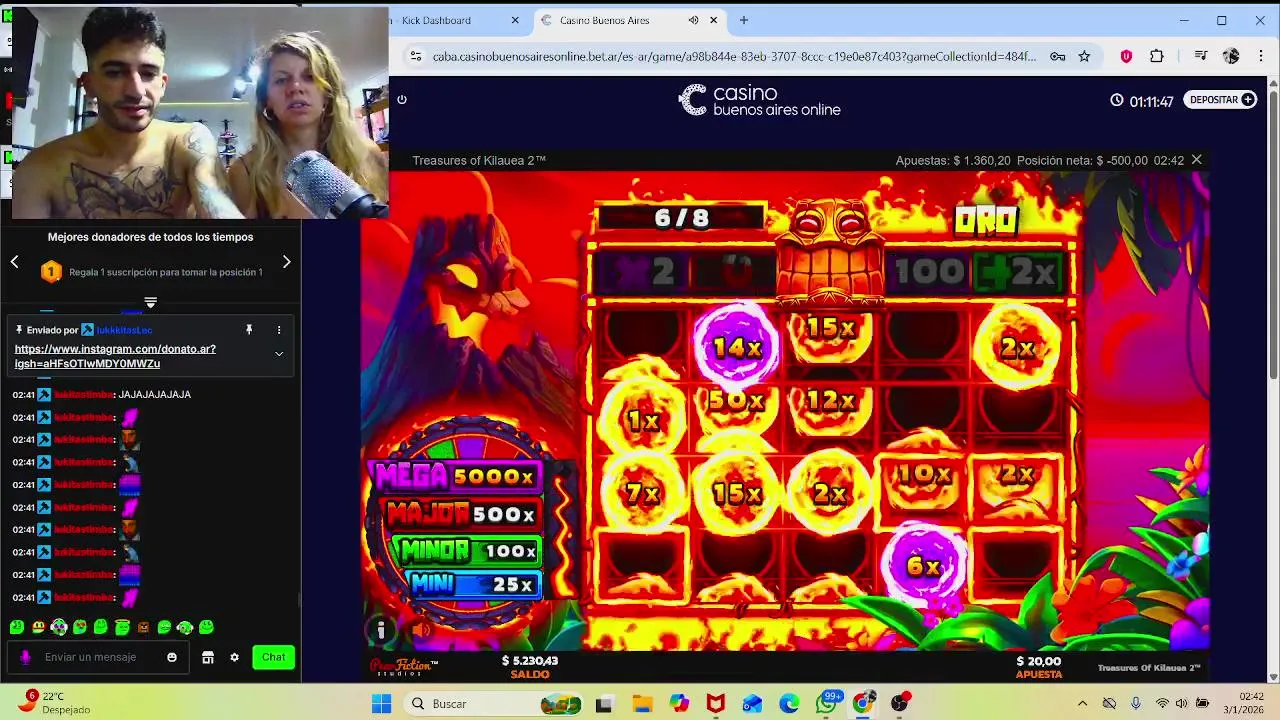Screen dimensions: 1280x720
Task: Open Microsoft Edge from the taskbar
Action: [789, 704]
